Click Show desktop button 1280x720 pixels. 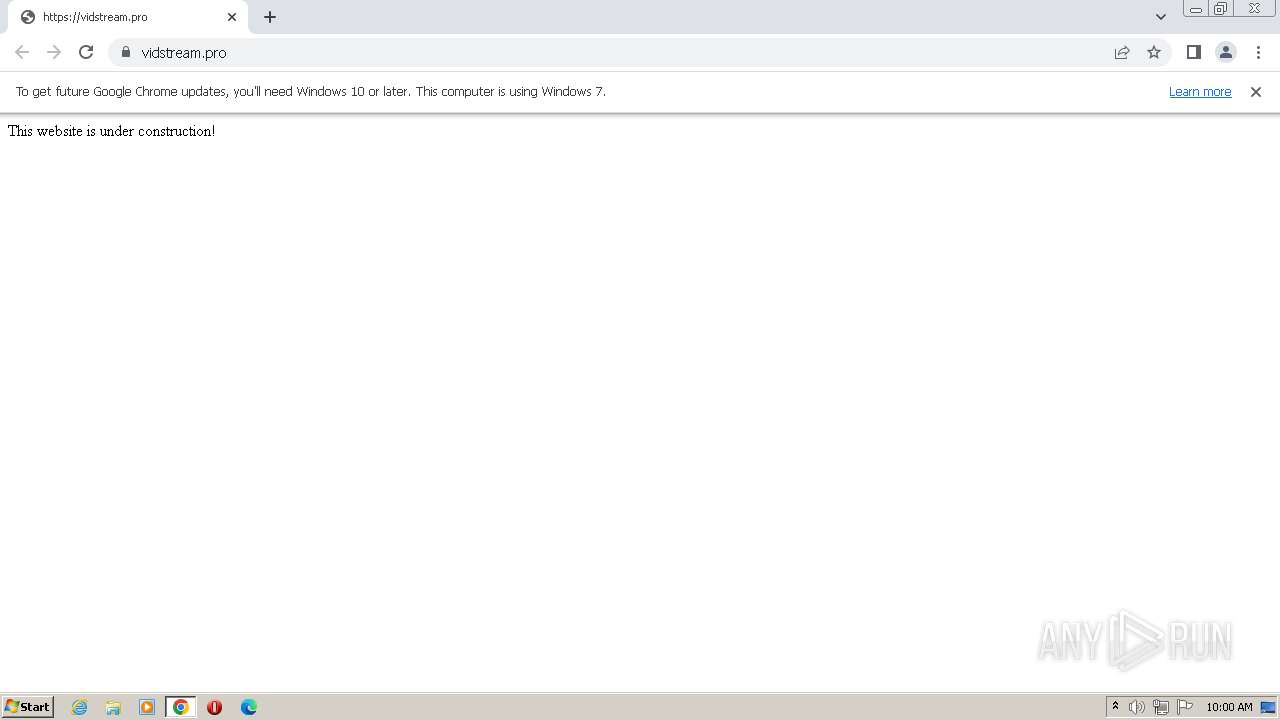tap(1268, 707)
